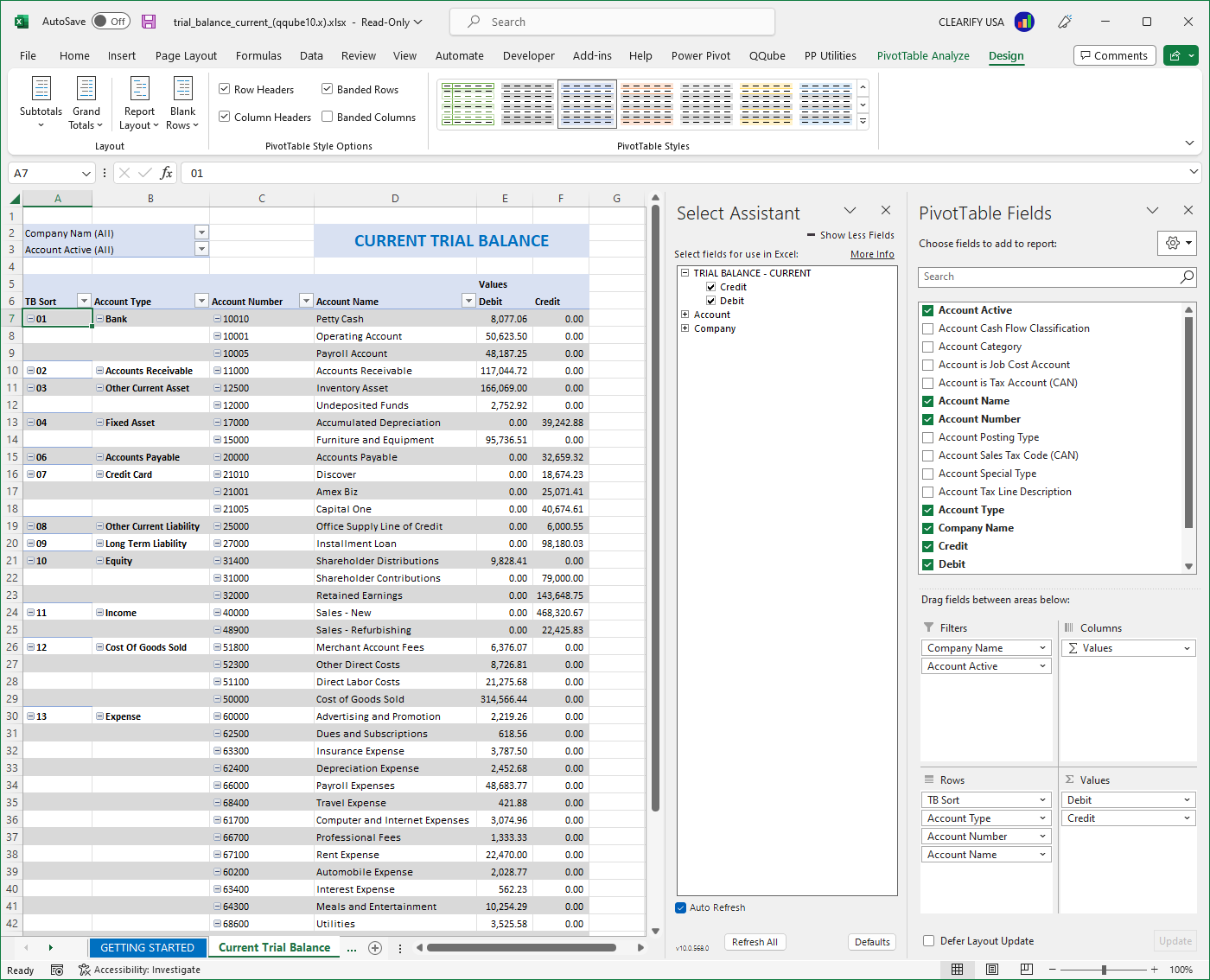1210x980 pixels.
Task: Select the GETTING STARTED sheet tab
Action: (148, 947)
